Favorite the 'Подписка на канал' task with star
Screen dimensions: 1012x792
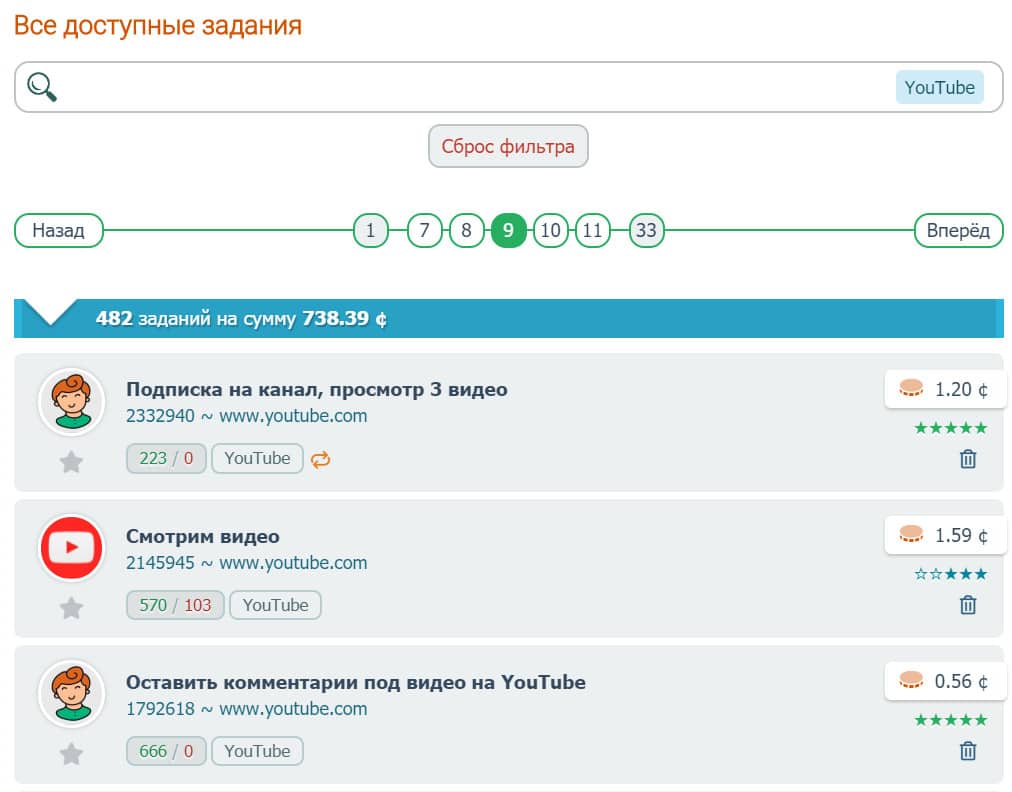coord(71,462)
